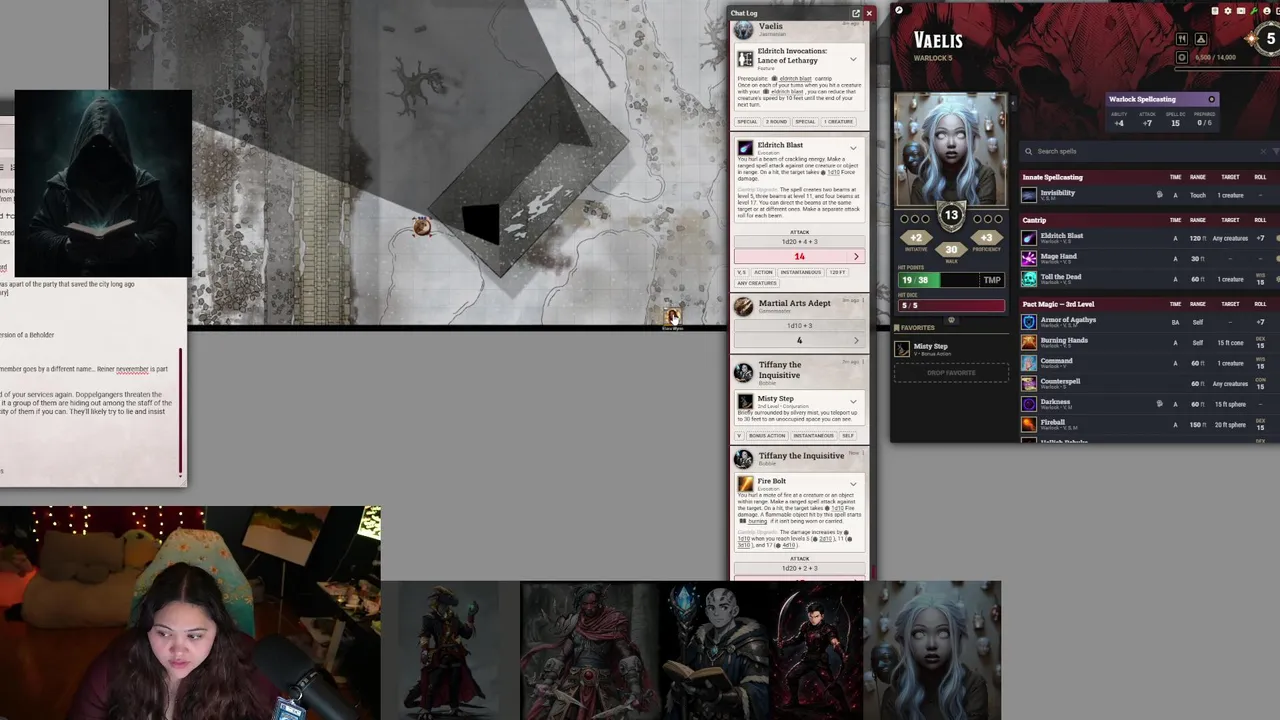The image size is (1280, 720).
Task: Cast Burning Hands spell
Action: [x=1029, y=342]
